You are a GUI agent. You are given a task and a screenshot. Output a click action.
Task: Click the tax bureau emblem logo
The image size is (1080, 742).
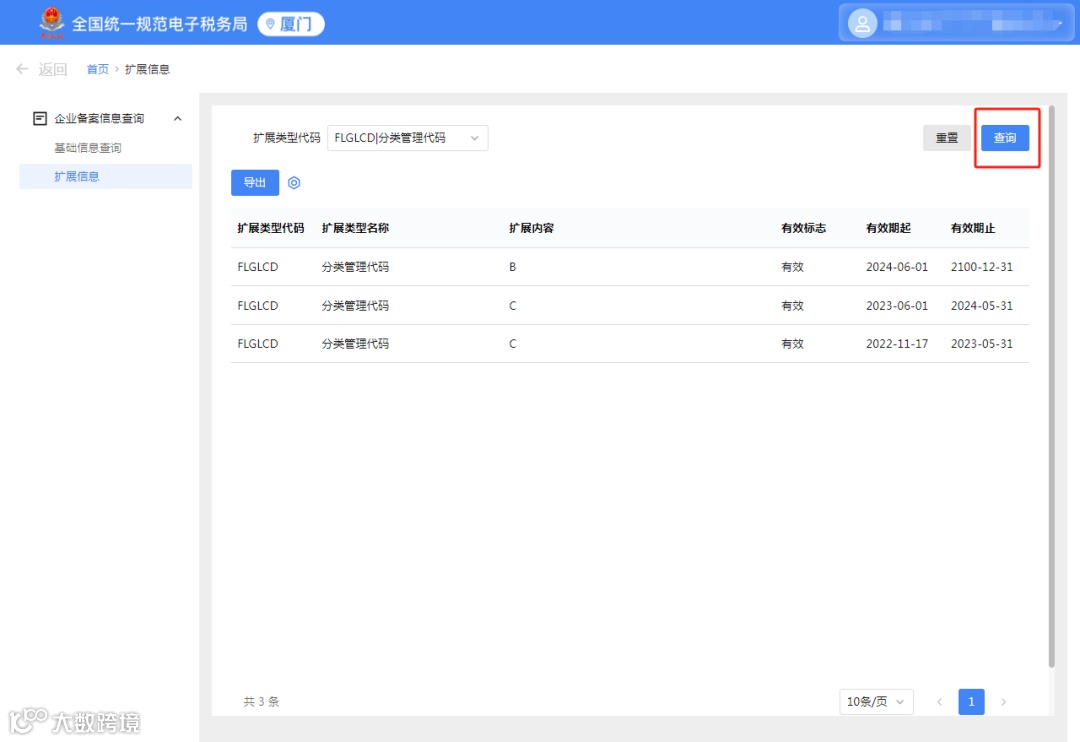[x=52, y=23]
